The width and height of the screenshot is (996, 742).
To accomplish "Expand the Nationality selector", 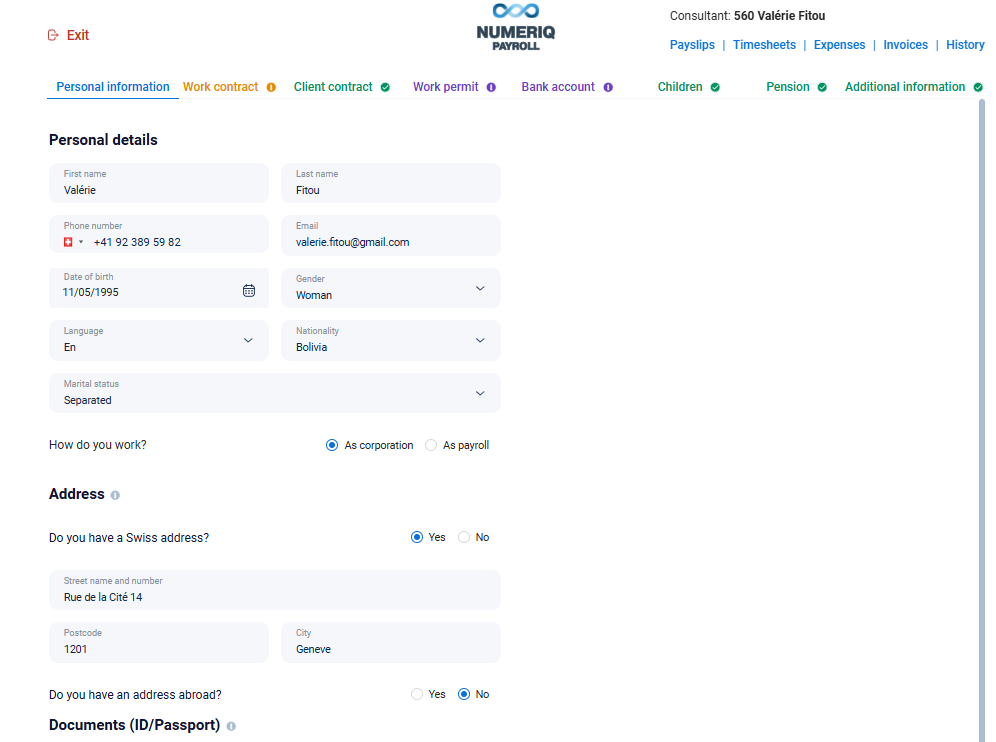I will (479, 340).
